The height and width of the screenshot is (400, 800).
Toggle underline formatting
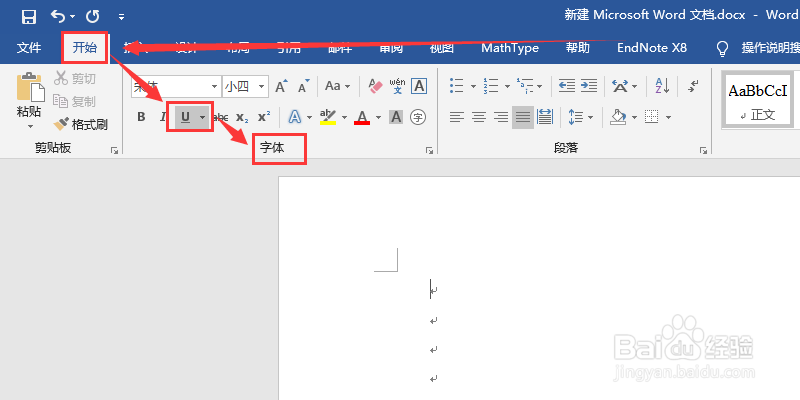(x=185, y=117)
